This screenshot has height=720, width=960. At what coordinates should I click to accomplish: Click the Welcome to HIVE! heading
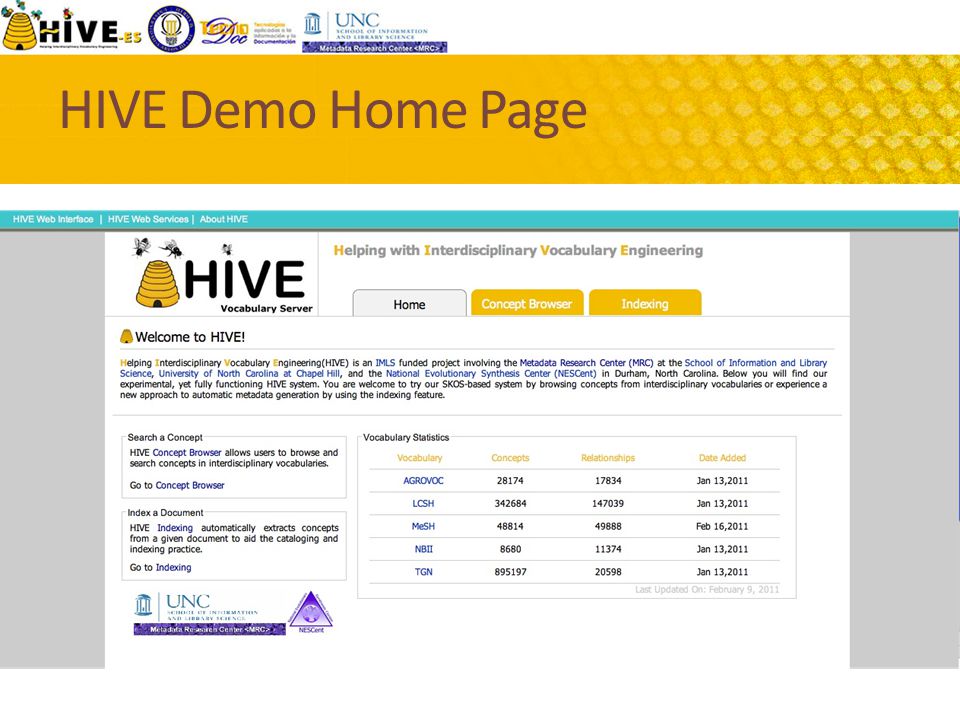click(190, 337)
